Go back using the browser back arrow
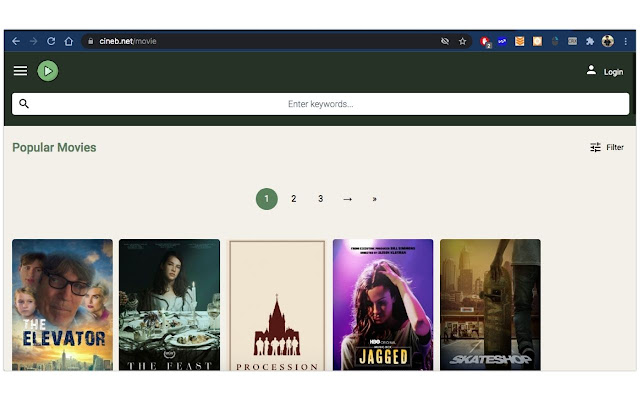 16,41
